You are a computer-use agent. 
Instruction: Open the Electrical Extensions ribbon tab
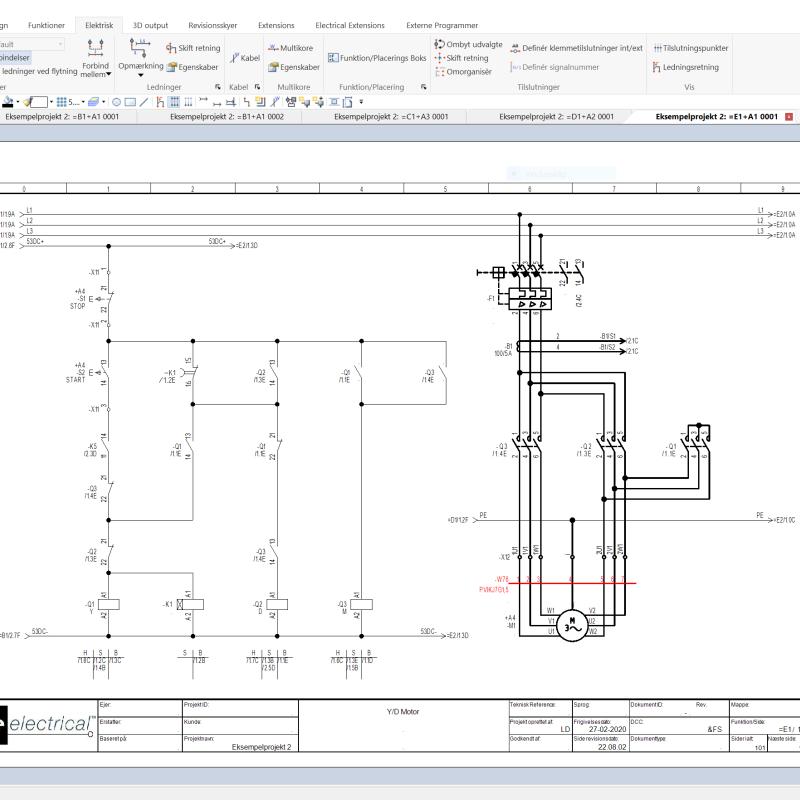click(x=350, y=25)
